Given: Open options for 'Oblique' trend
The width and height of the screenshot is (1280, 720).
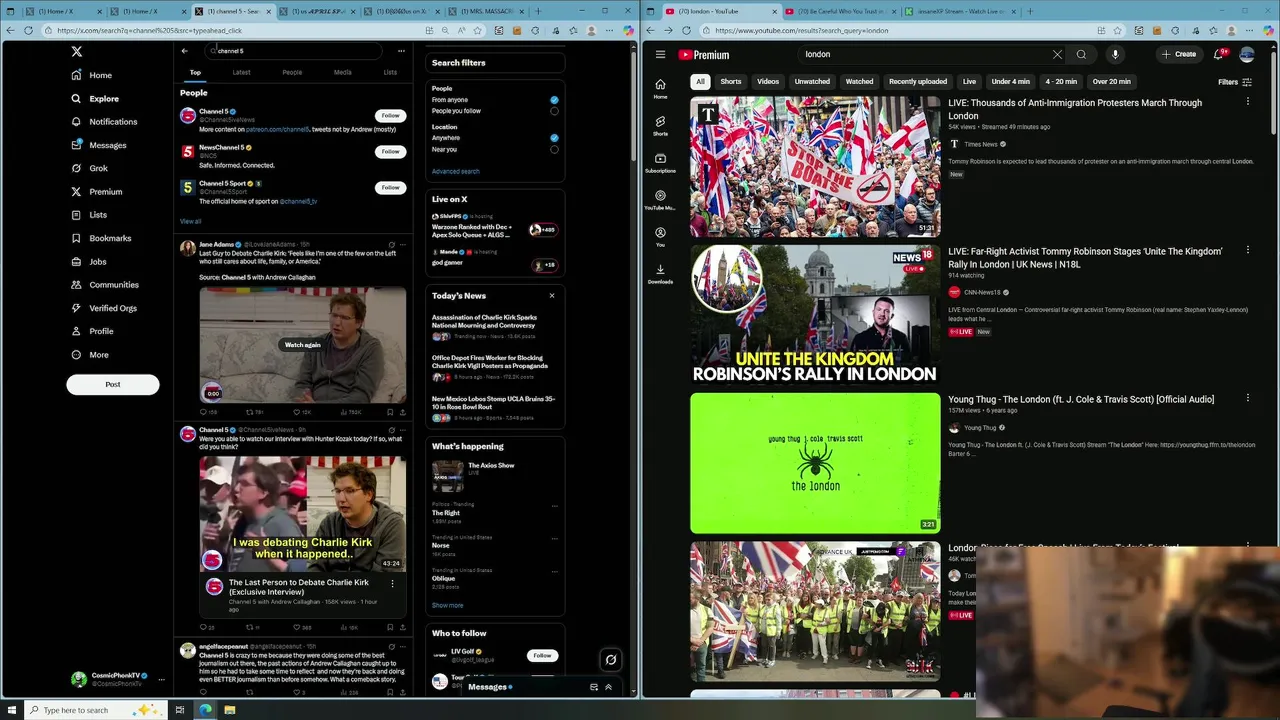Looking at the screenshot, I should pos(555,572).
